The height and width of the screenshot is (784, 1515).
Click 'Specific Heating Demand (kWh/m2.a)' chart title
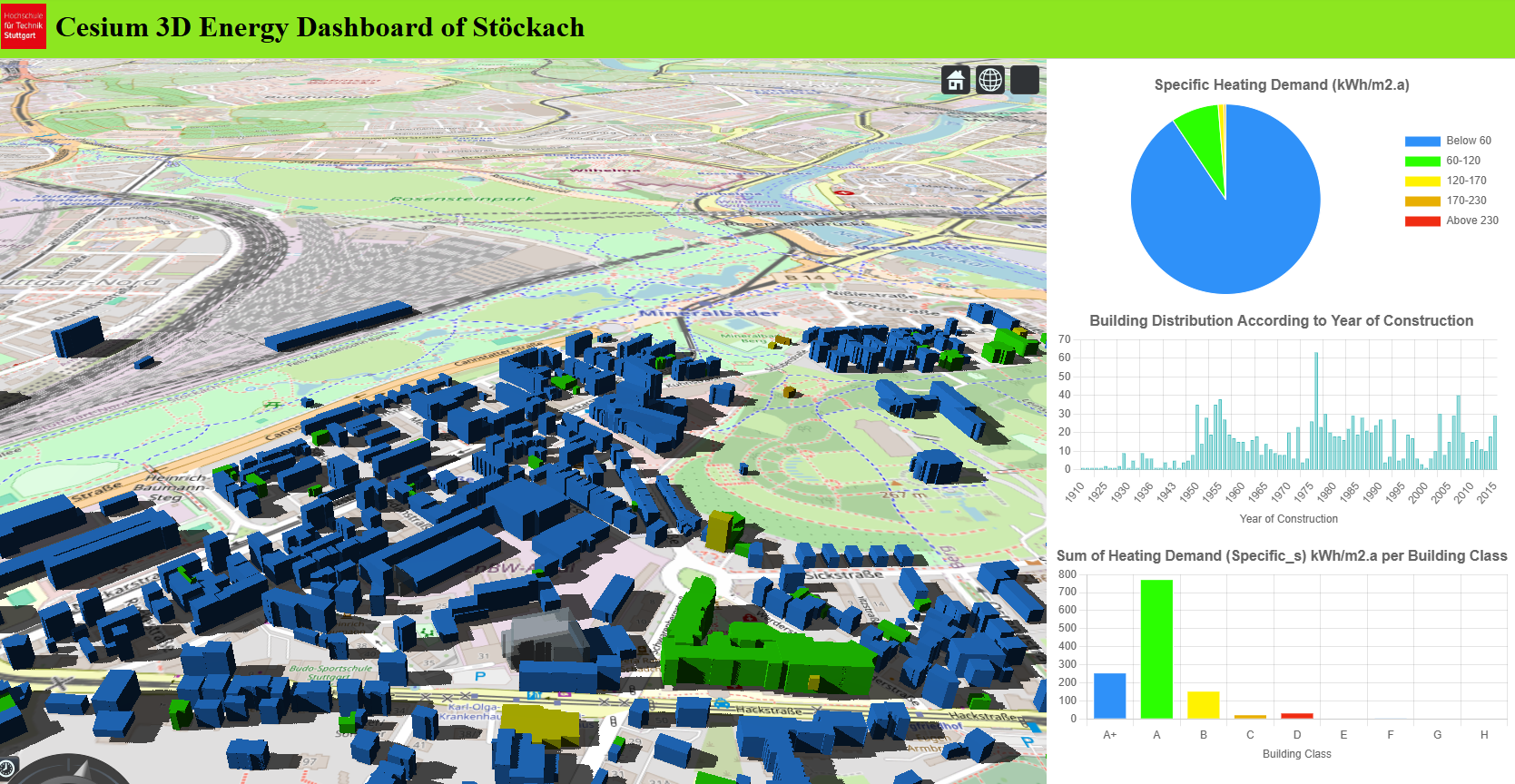click(1282, 84)
